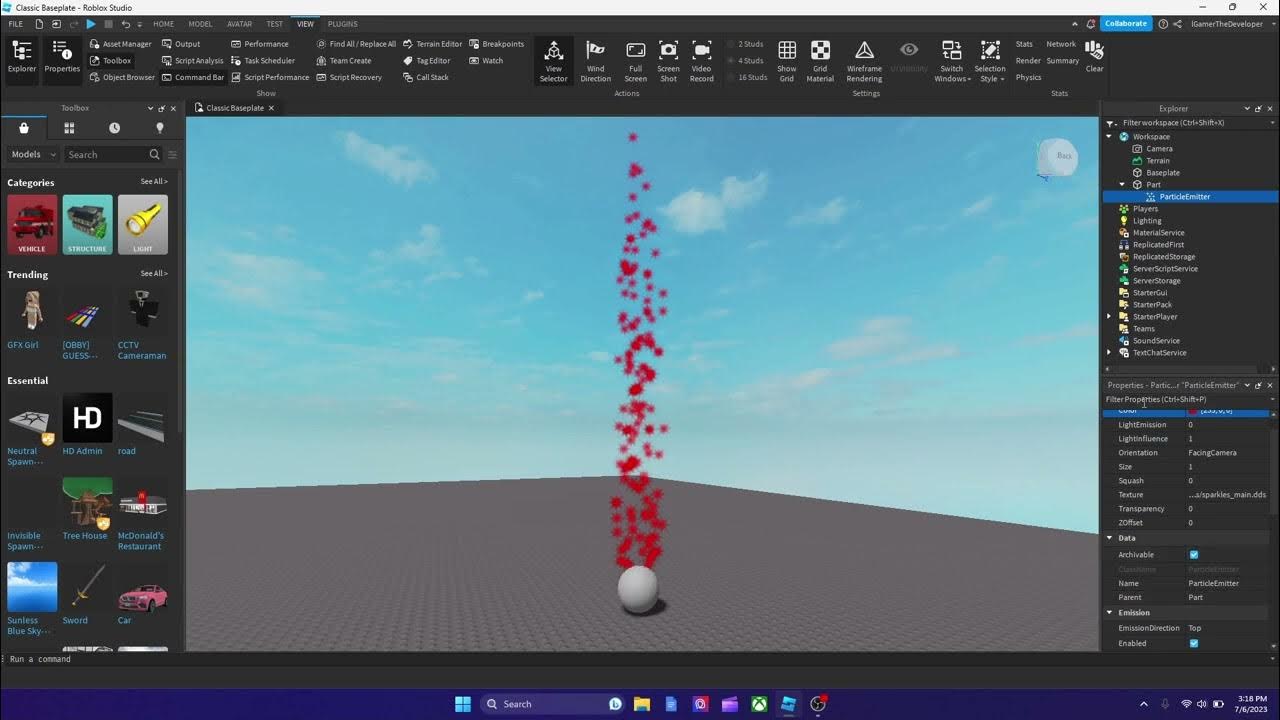Viewport: 1280px width, 720px height.
Task: Click See All for Trending
Action: 154,273
